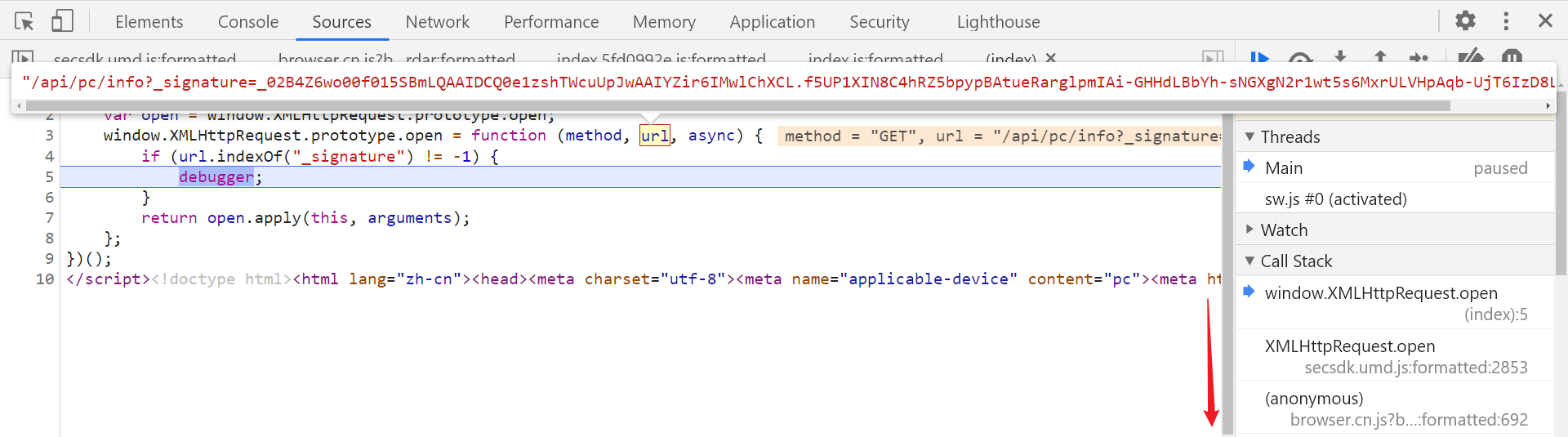Click the highlighted url parameter
Viewport: 1568px width, 437px height.
(x=654, y=136)
